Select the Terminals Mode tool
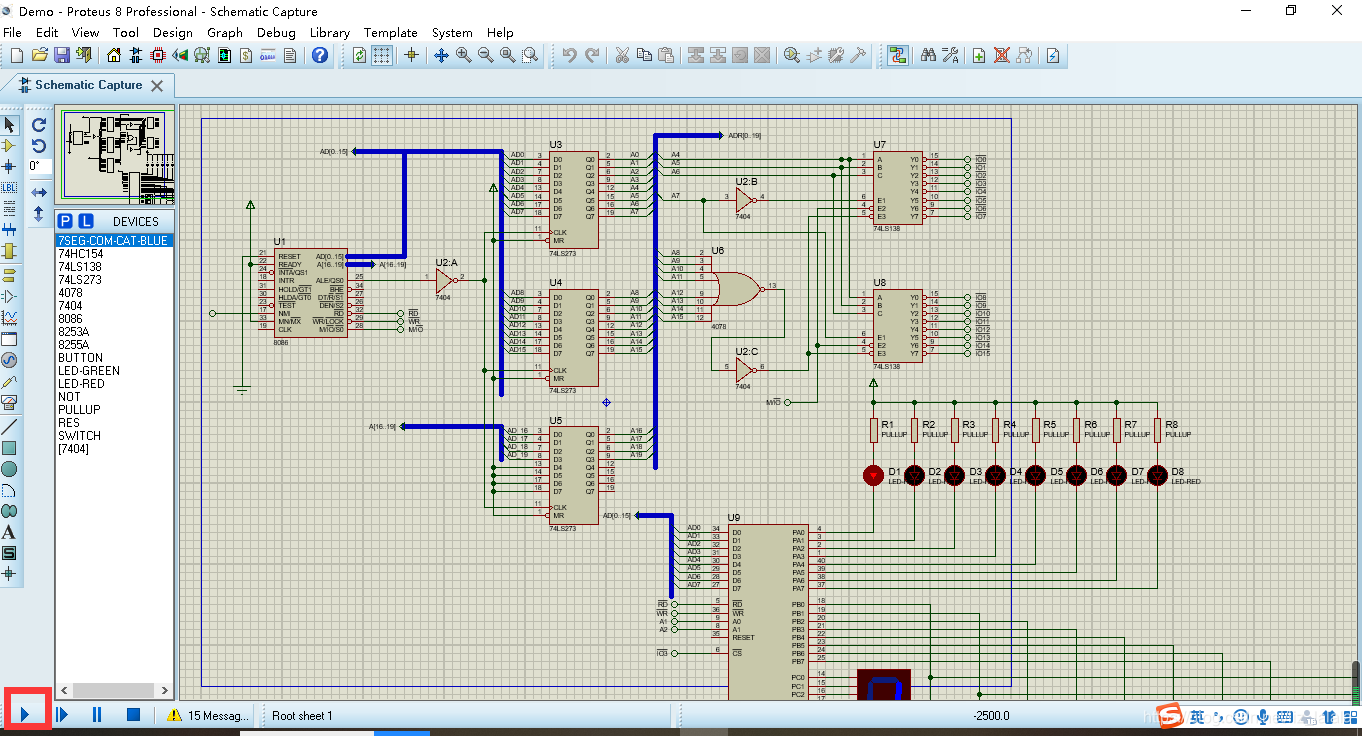The height and width of the screenshot is (736, 1362). (x=10, y=275)
